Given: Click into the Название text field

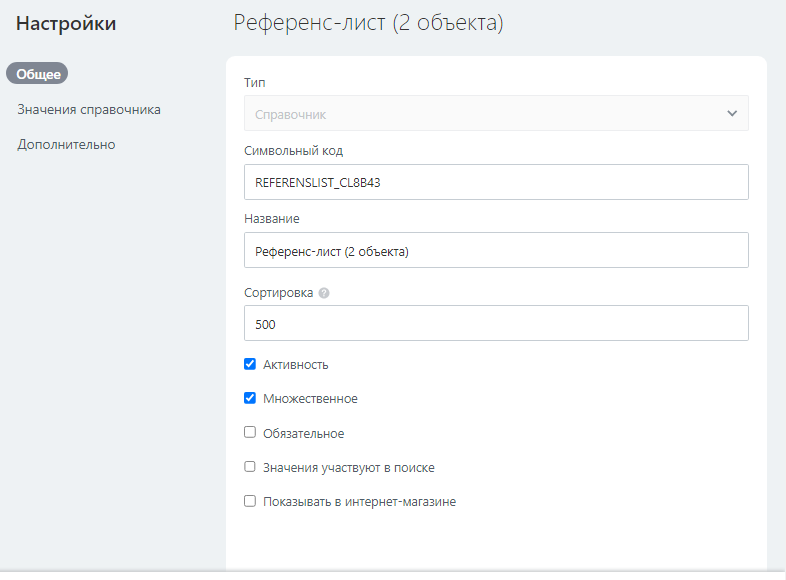Looking at the screenshot, I should (496, 250).
